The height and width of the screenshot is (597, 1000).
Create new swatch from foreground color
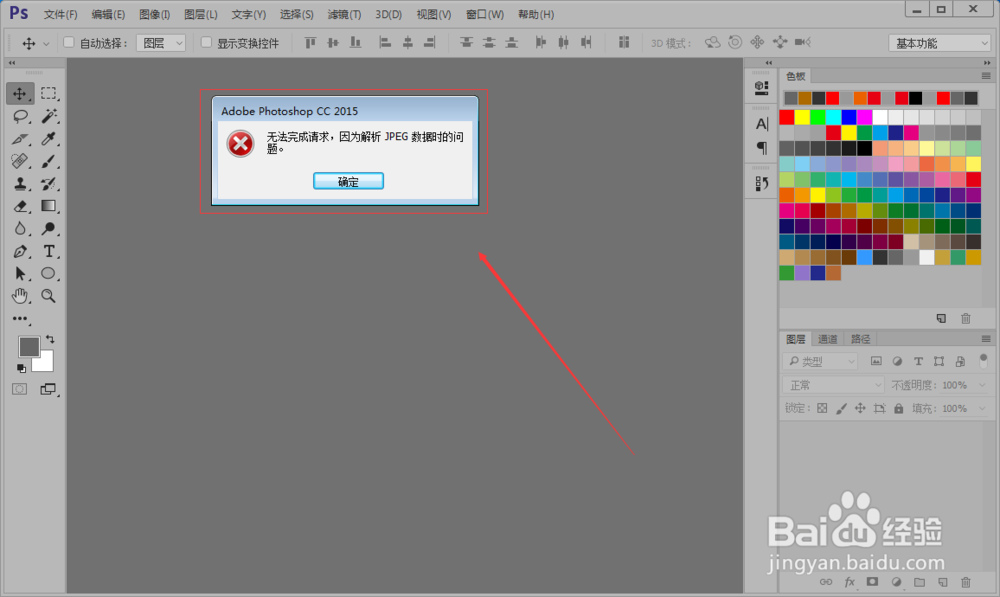pyautogui.click(x=941, y=318)
